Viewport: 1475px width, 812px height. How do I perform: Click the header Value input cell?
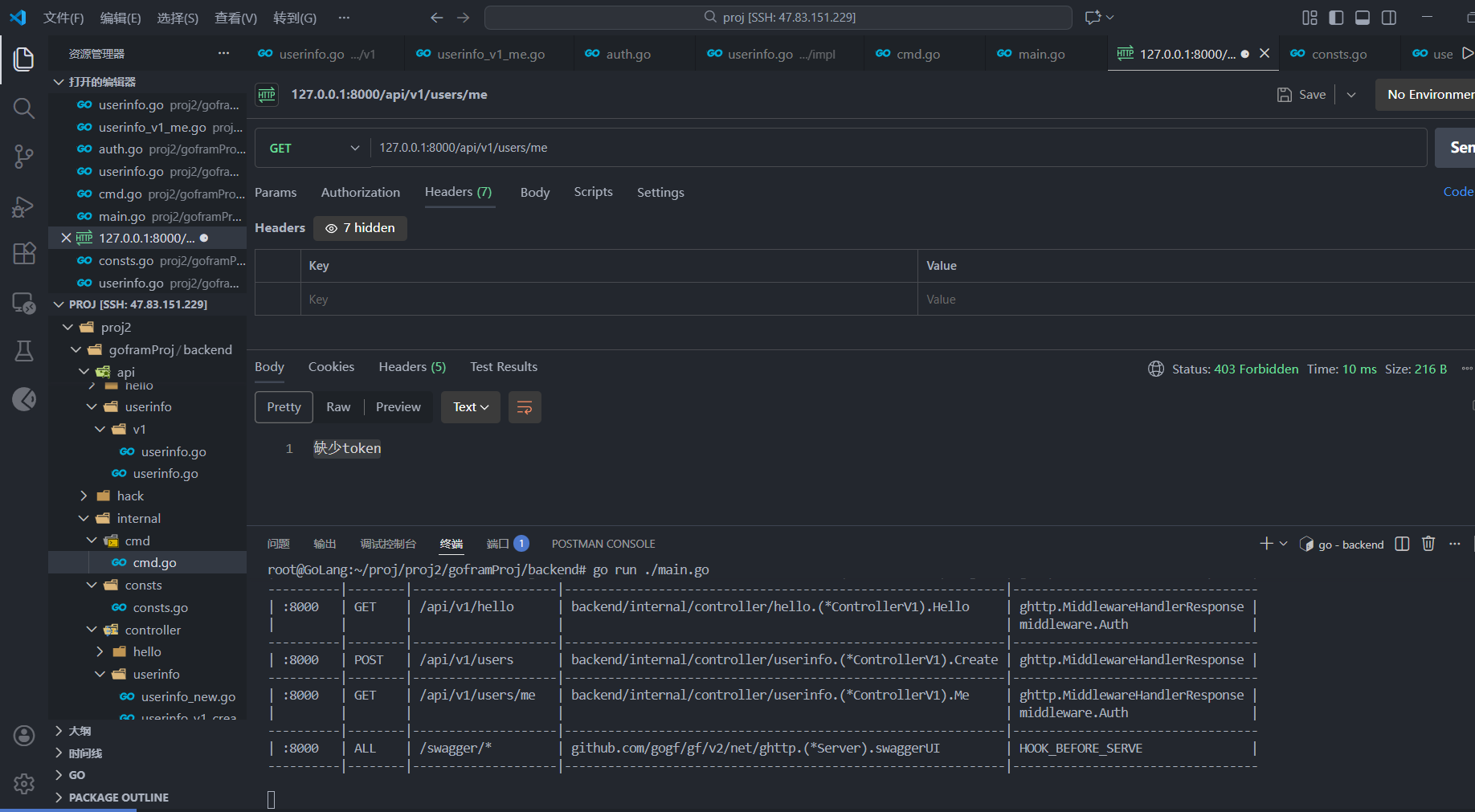tap(1196, 299)
